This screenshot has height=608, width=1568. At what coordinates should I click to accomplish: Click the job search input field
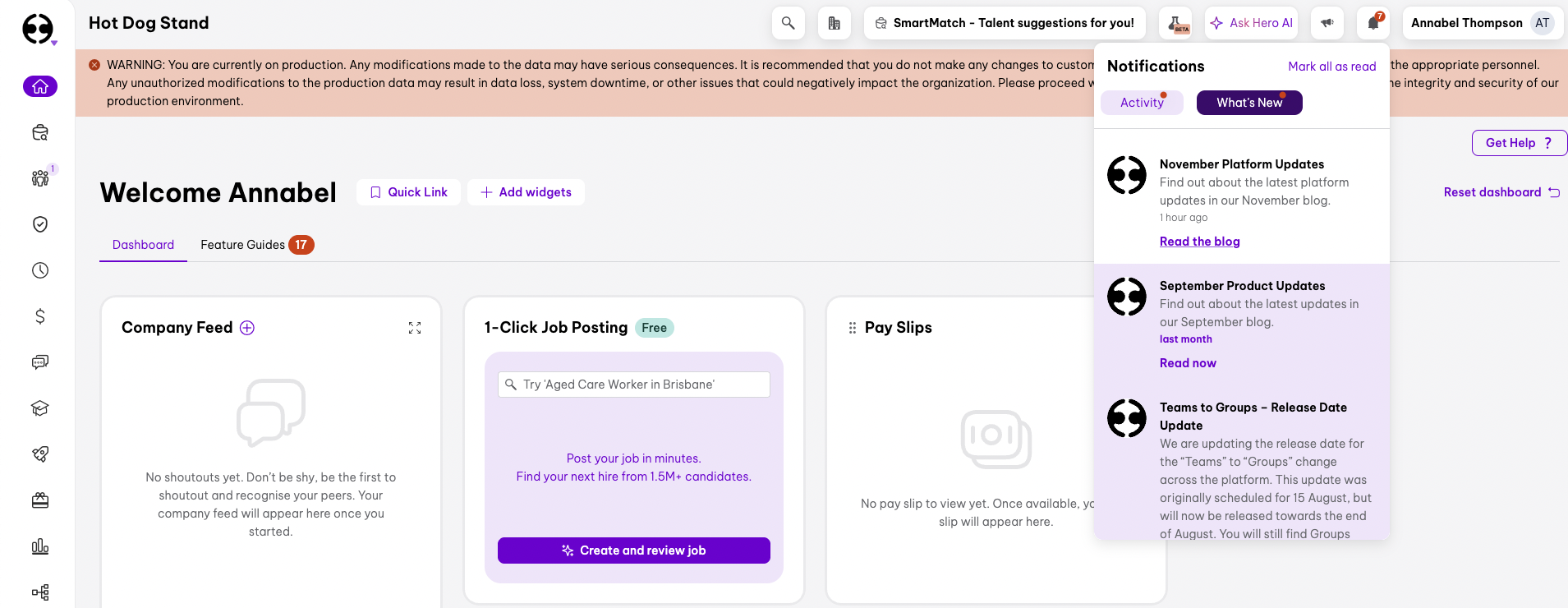point(634,385)
